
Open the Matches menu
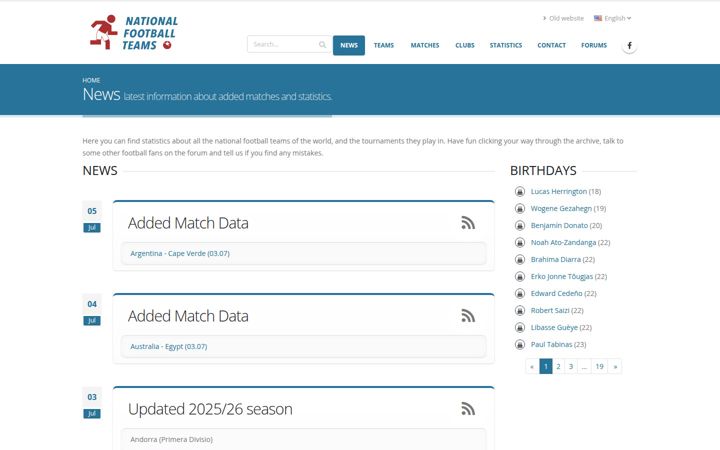click(x=425, y=45)
